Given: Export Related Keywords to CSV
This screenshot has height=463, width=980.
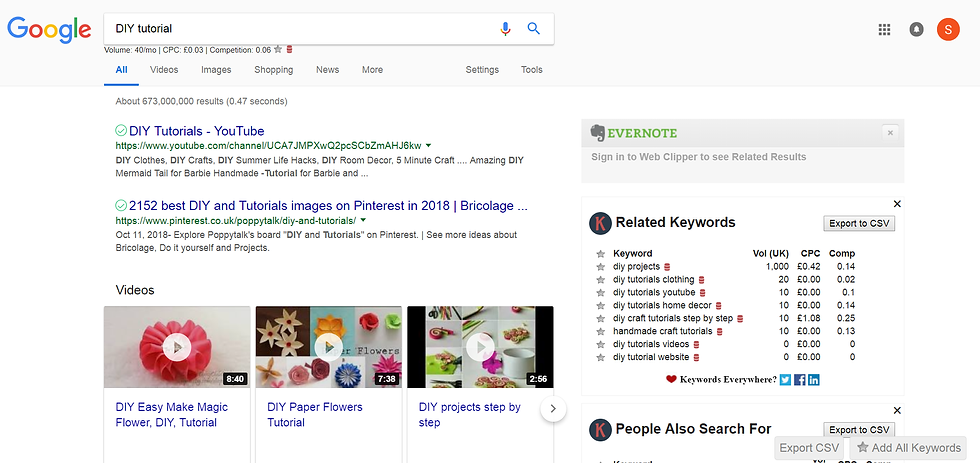Looking at the screenshot, I should coord(859,223).
